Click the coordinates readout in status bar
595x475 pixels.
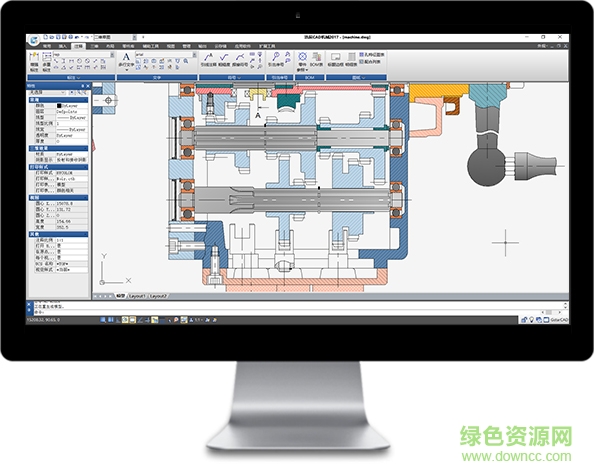click(x=44, y=320)
